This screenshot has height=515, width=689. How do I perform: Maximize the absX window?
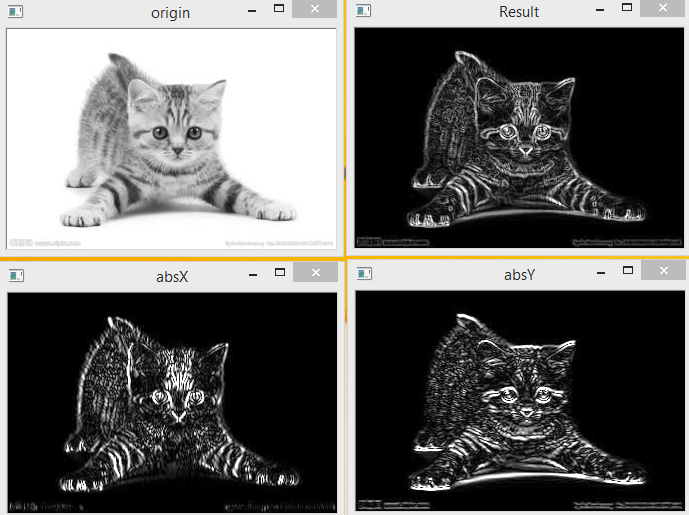[x=280, y=271]
